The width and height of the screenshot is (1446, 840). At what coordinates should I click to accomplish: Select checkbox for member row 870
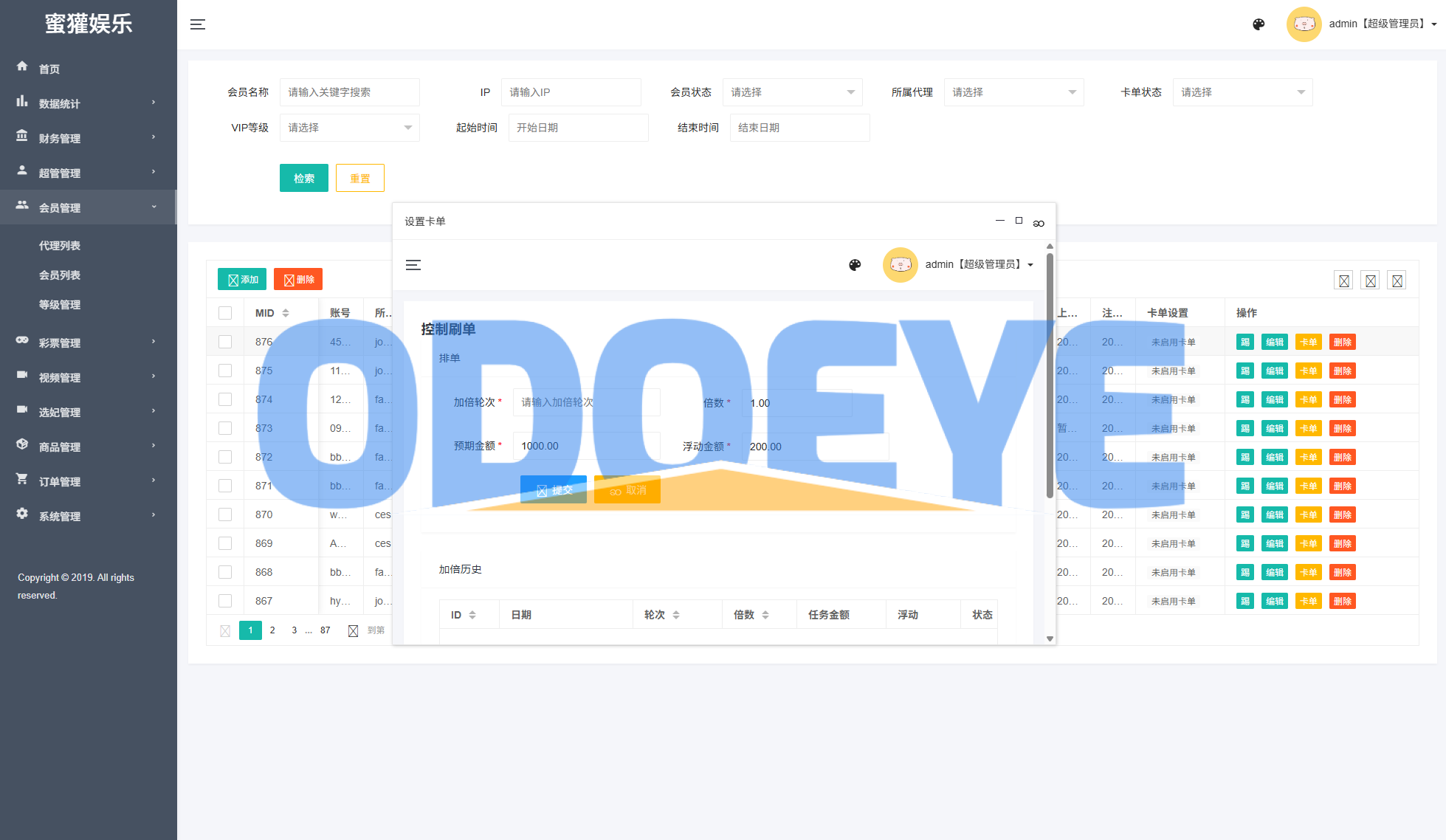(x=225, y=514)
